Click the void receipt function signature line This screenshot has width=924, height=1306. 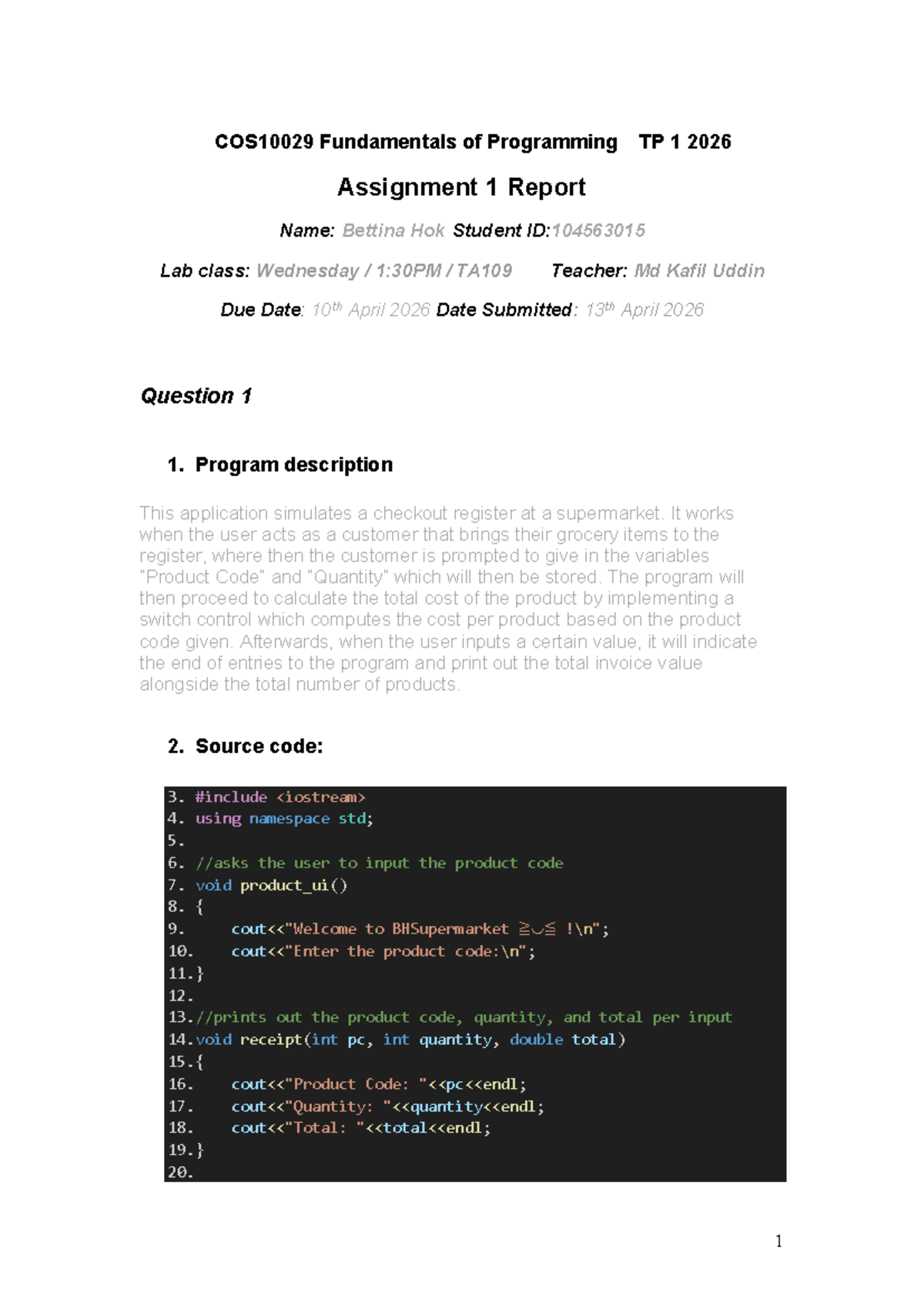click(410, 1040)
